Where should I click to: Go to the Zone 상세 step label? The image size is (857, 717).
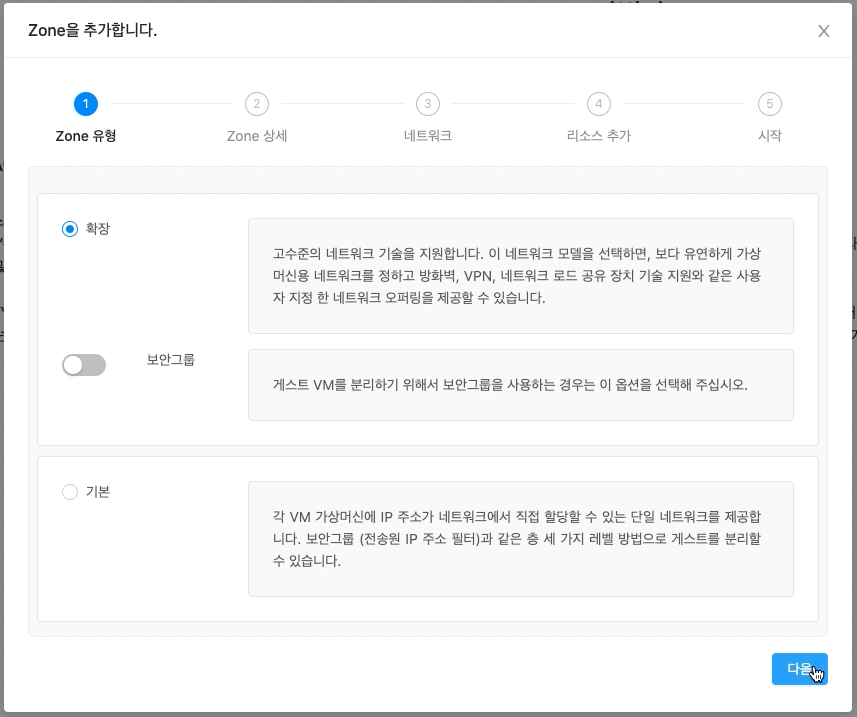point(257,136)
